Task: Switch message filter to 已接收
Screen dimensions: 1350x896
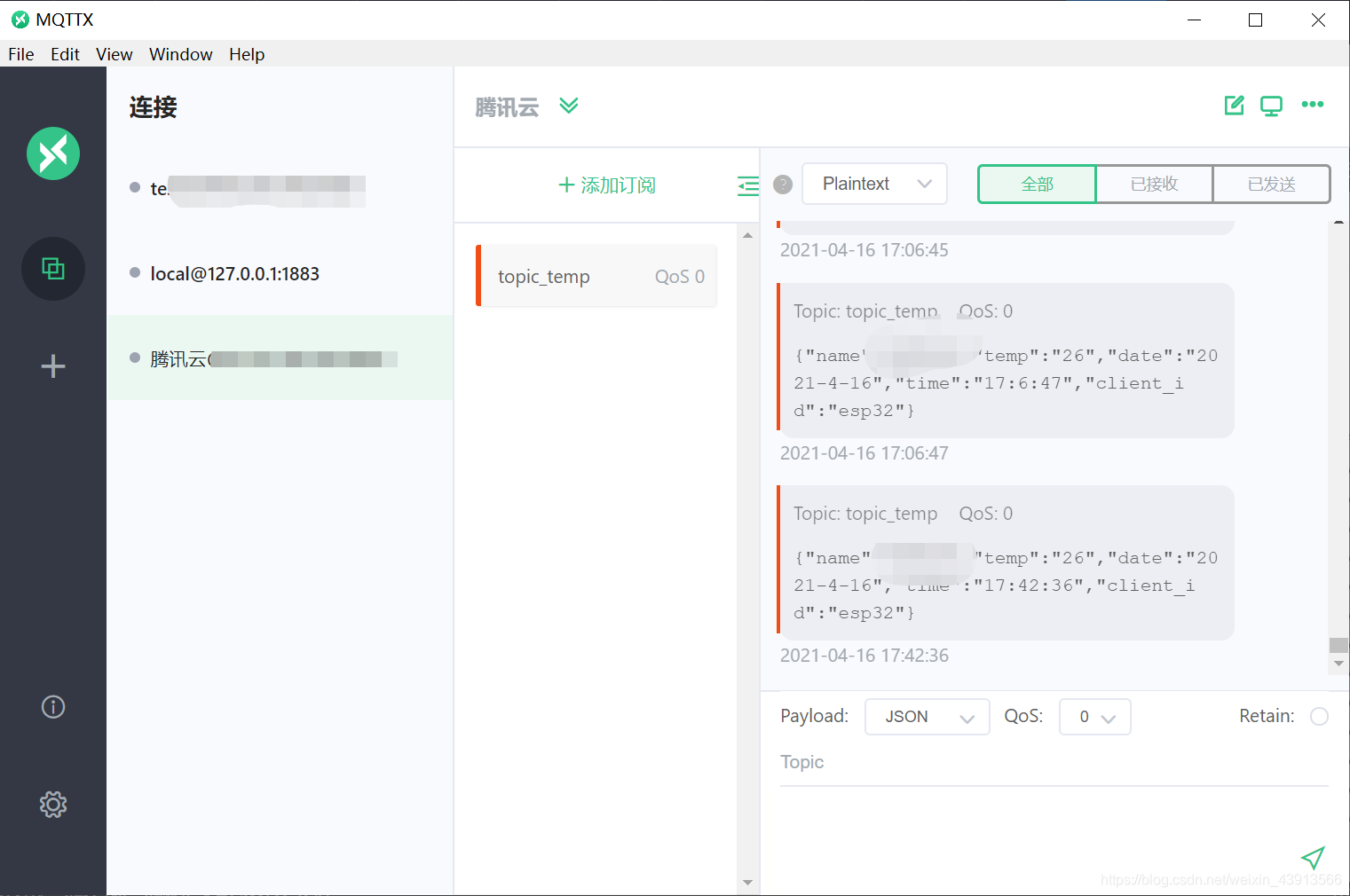Action: pos(1155,184)
